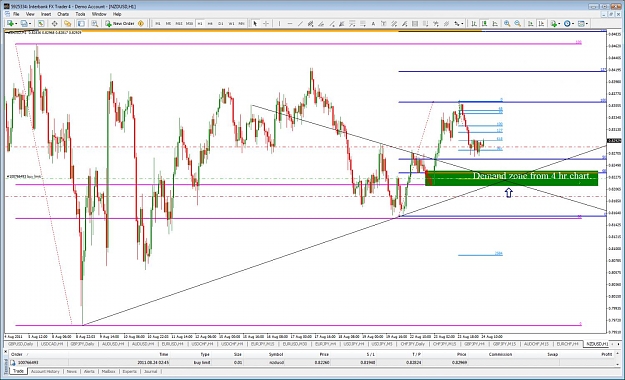This screenshot has width=625, height=380.
Task: Select the crosshair tool
Action: click(x=266, y=24)
